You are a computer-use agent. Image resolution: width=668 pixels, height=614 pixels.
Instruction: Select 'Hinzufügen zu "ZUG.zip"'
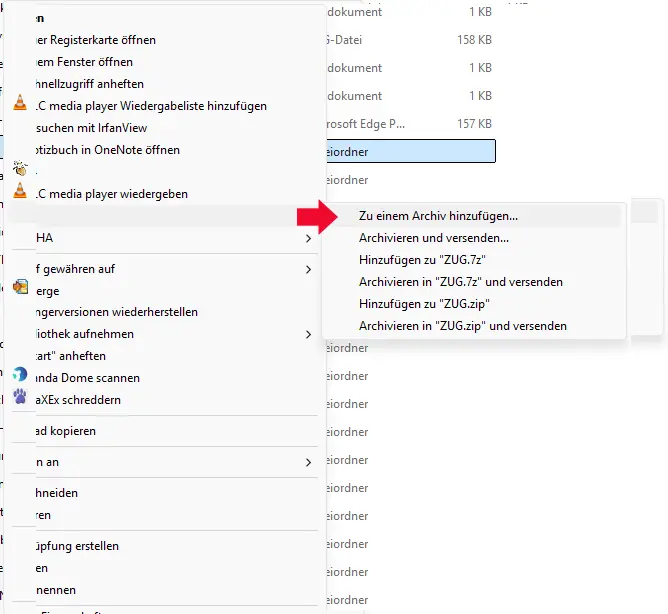point(424,304)
